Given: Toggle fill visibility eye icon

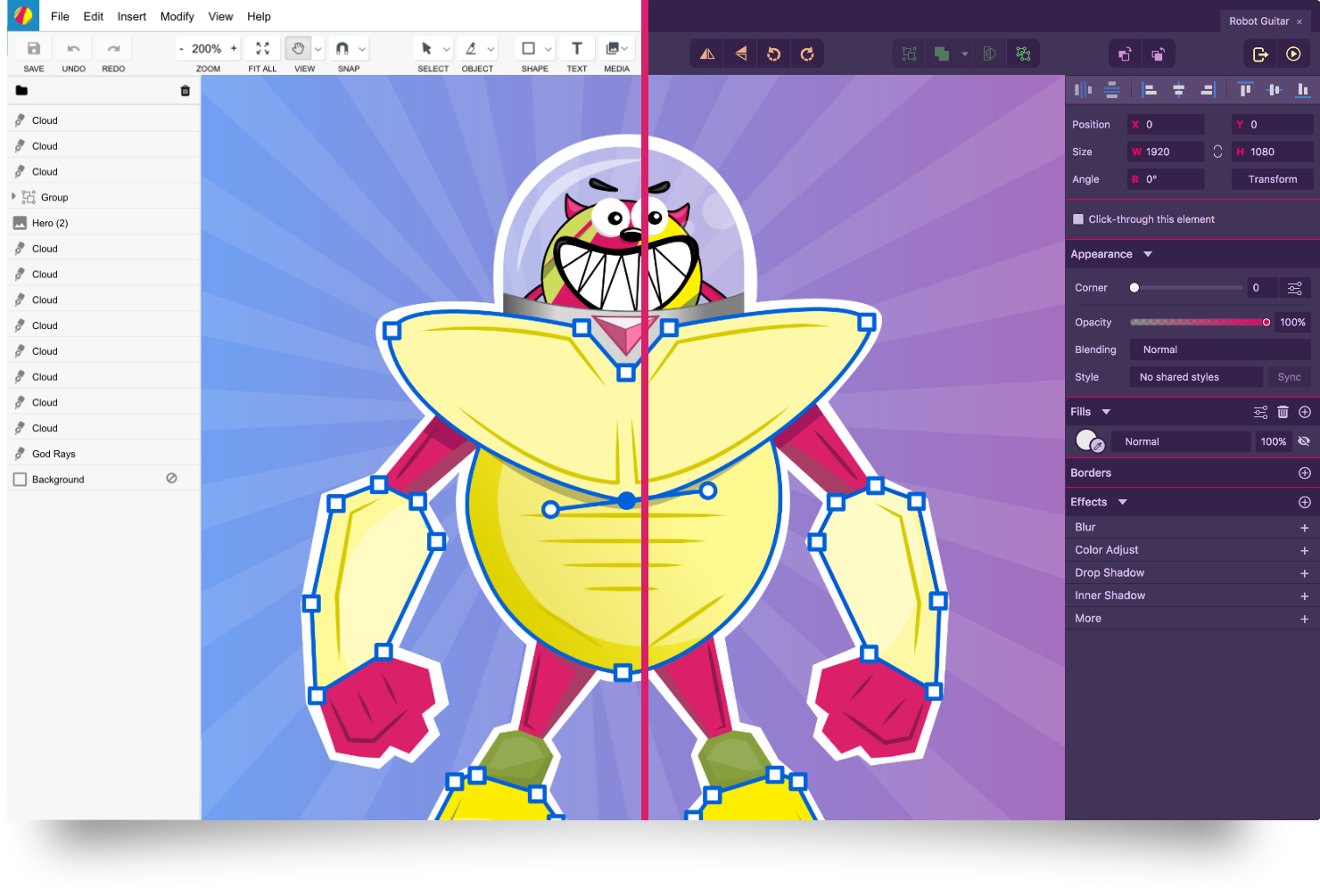Looking at the screenshot, I should coord(1304,441).
